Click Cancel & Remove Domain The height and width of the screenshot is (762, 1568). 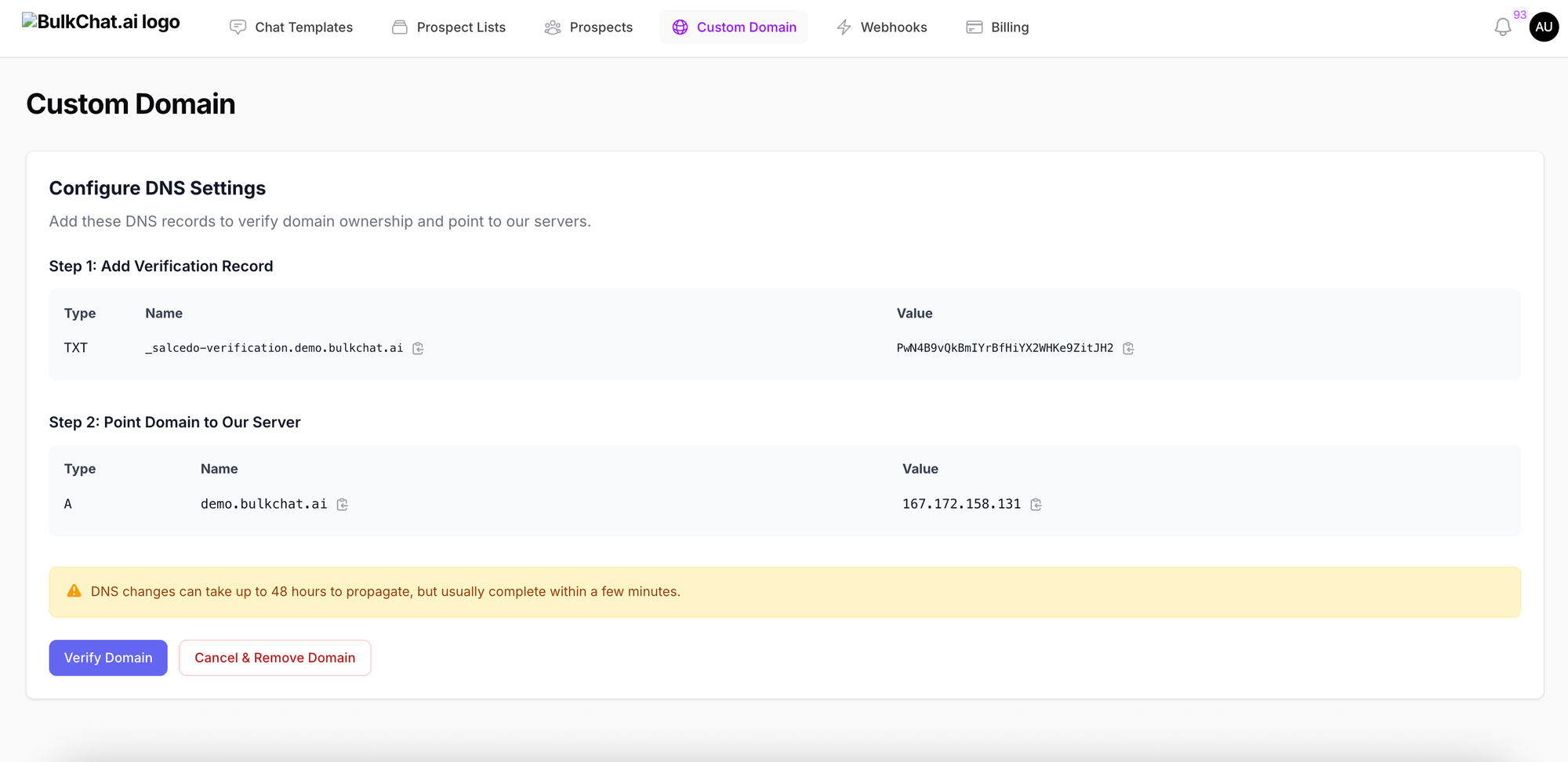tap(274, 658)
